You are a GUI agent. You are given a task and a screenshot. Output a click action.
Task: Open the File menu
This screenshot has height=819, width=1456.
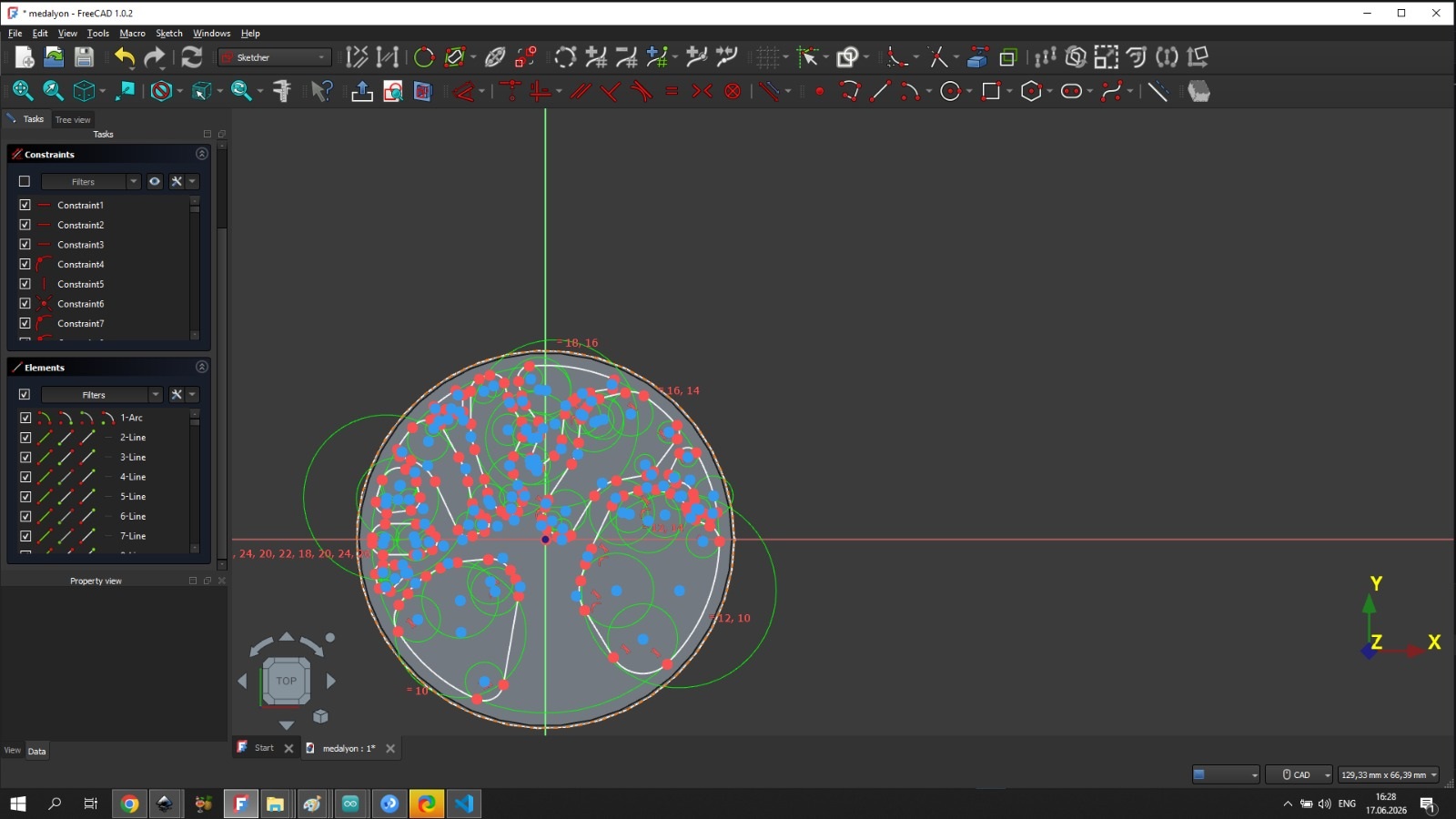15,33
